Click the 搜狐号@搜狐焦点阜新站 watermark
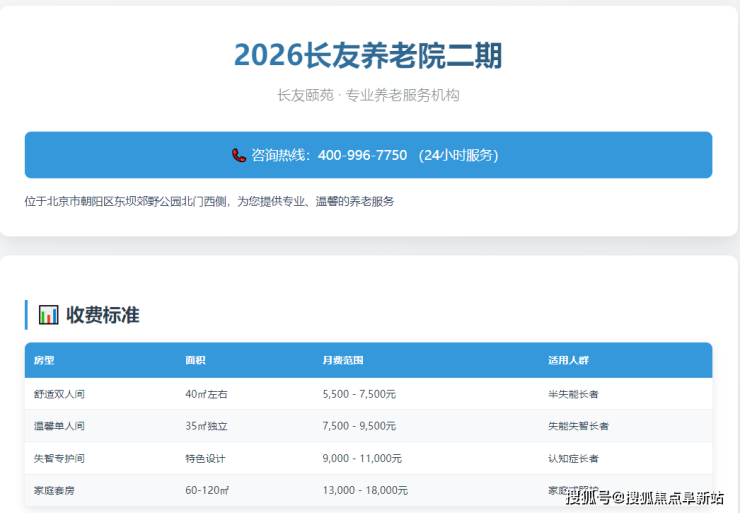Screen dimensions: 740x513 (645, 497)
